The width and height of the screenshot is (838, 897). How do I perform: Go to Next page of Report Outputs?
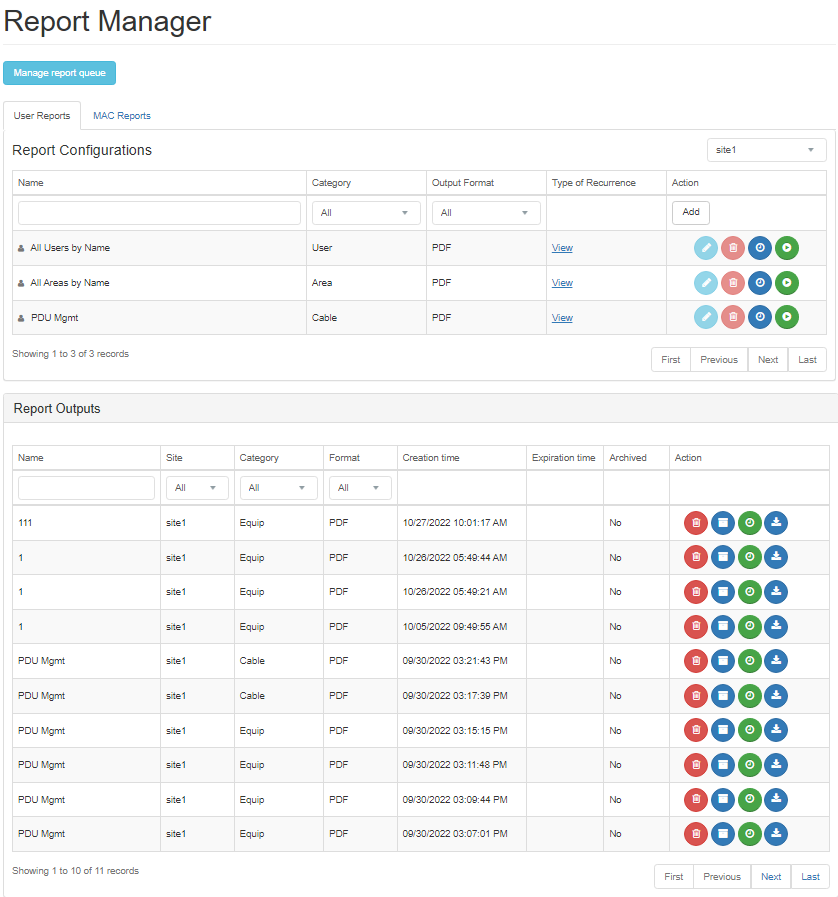point(771,876)
